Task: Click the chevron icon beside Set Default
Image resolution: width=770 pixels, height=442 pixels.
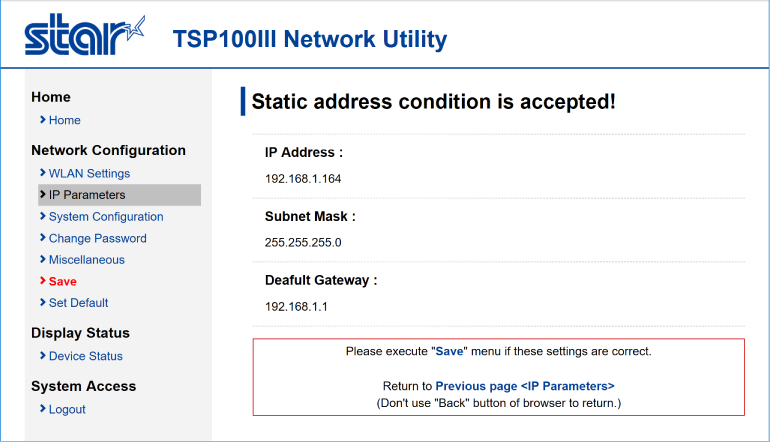Action: pos(43,303)
